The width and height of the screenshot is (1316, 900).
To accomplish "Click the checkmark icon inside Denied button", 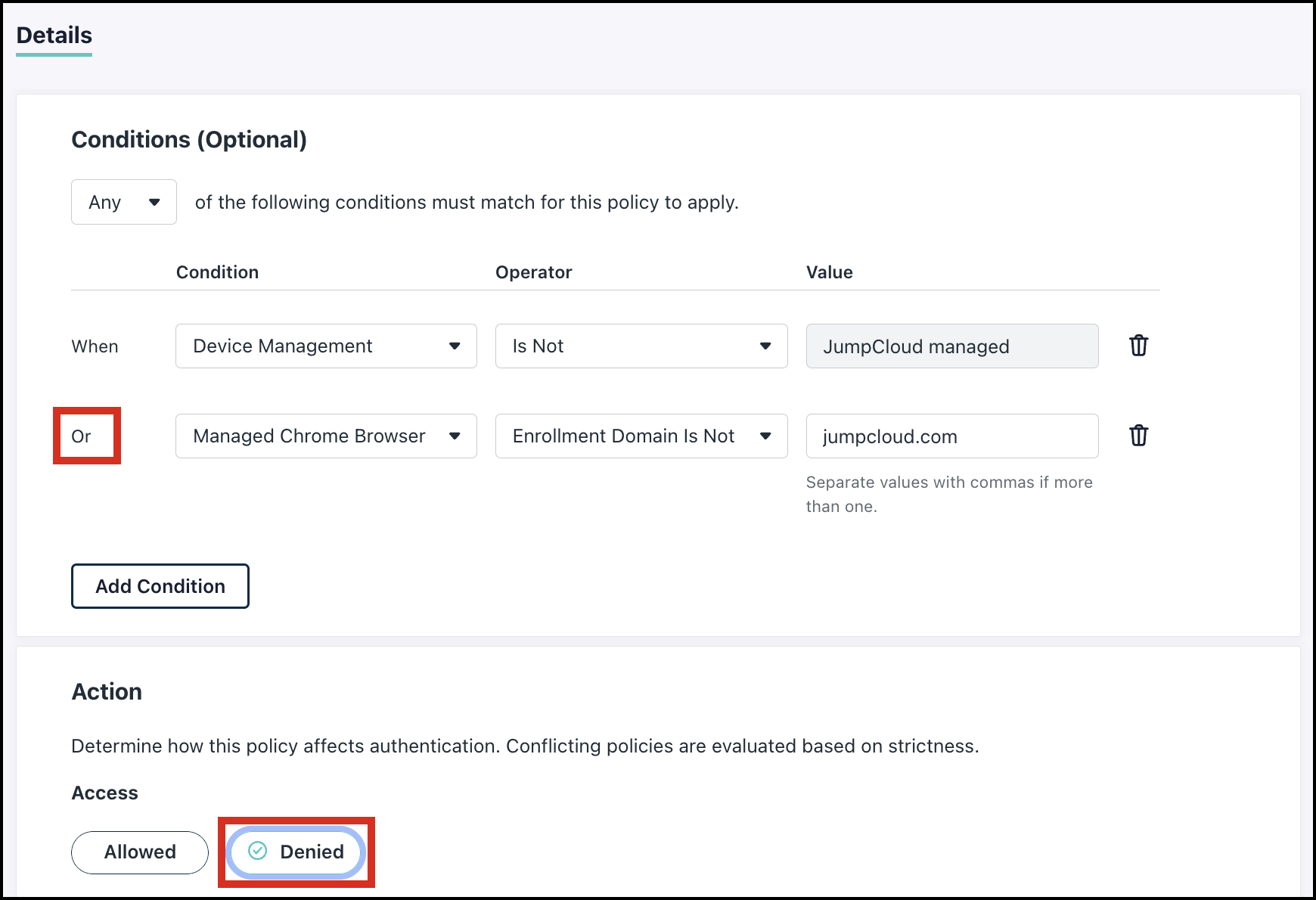I will coord(258,852).
